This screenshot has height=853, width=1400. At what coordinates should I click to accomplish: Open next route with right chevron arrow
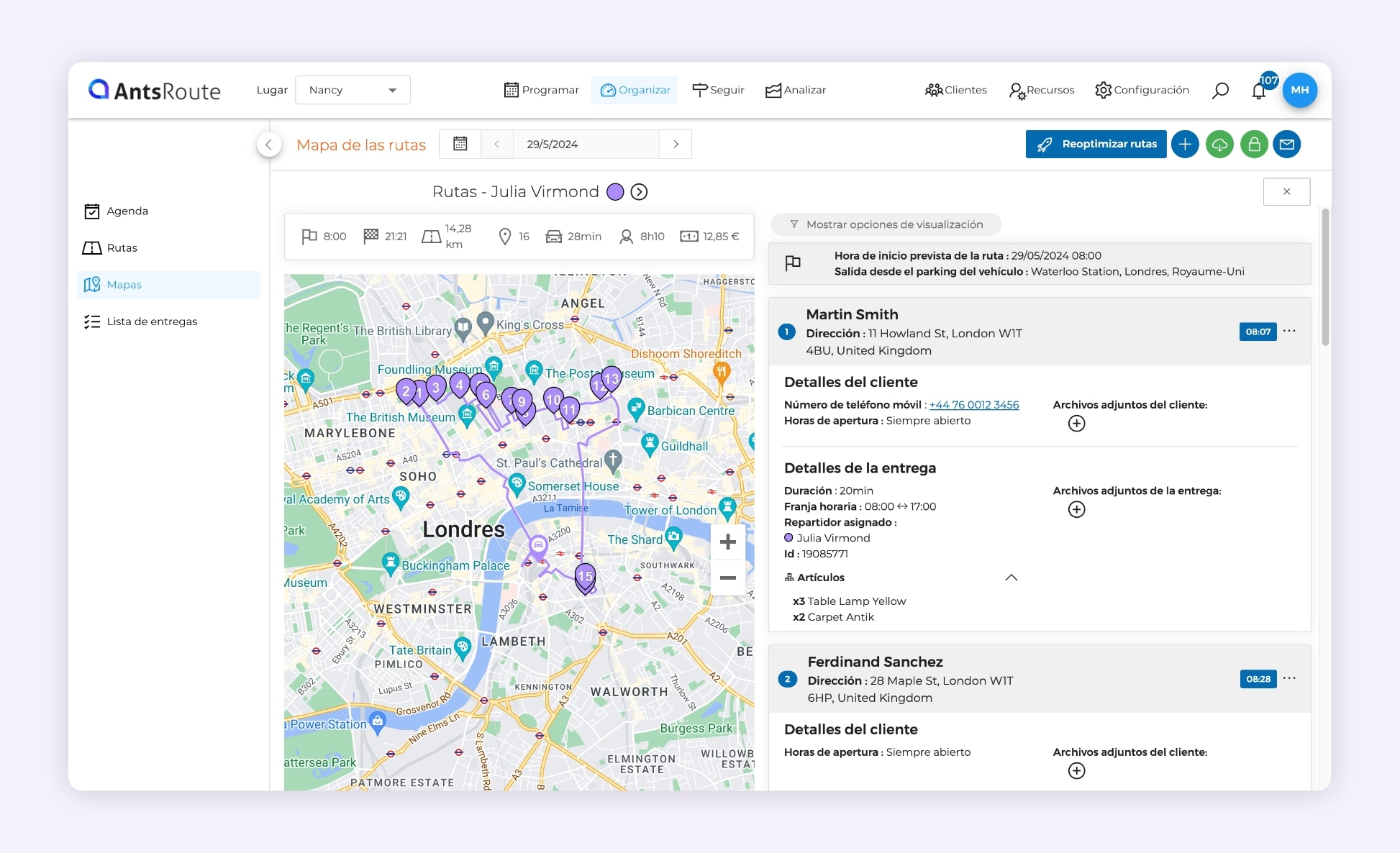pos(639,191)
